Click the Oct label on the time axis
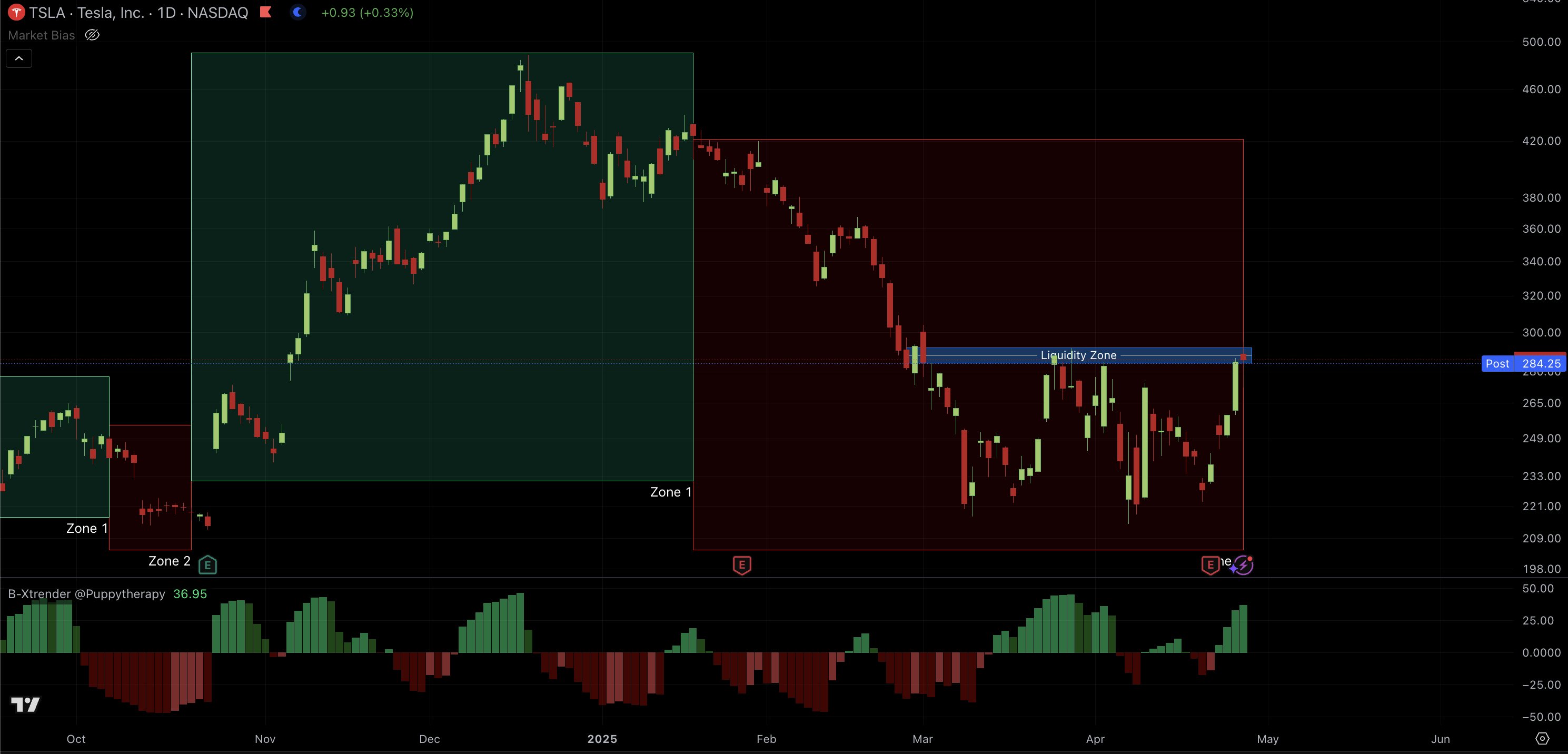This screenshot has height=754, width=1568. coord(76,739)
